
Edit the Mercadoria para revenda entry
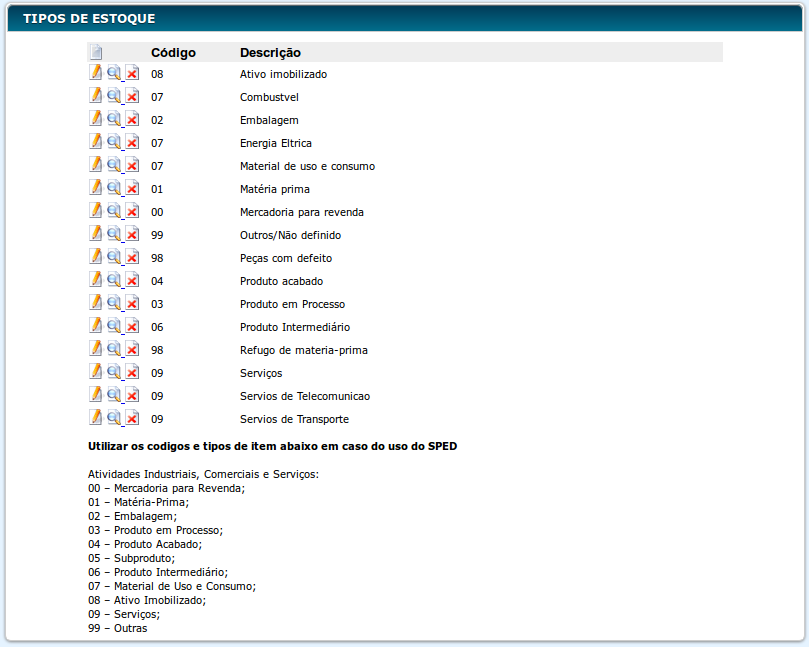pyautogui.click(x=96, y=211)
